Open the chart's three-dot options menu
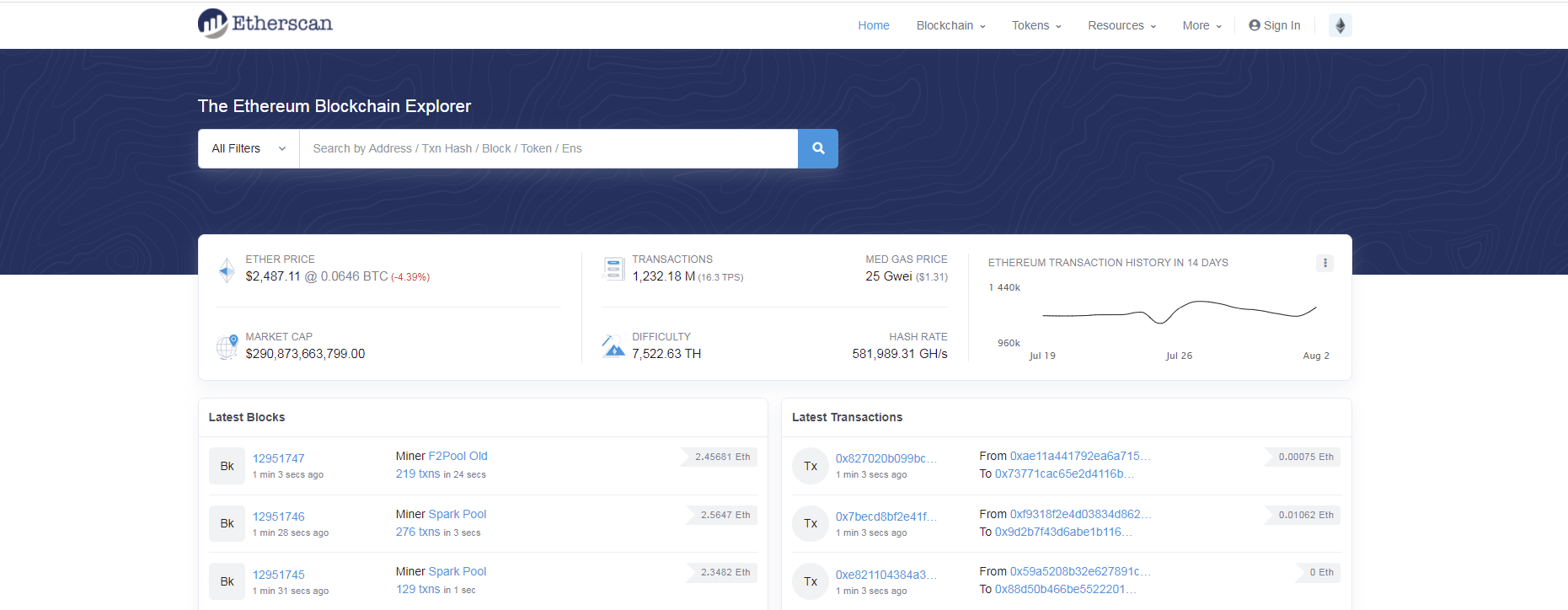Image resolution: width=1568 pixels, height=610 pixels. 1325,263
